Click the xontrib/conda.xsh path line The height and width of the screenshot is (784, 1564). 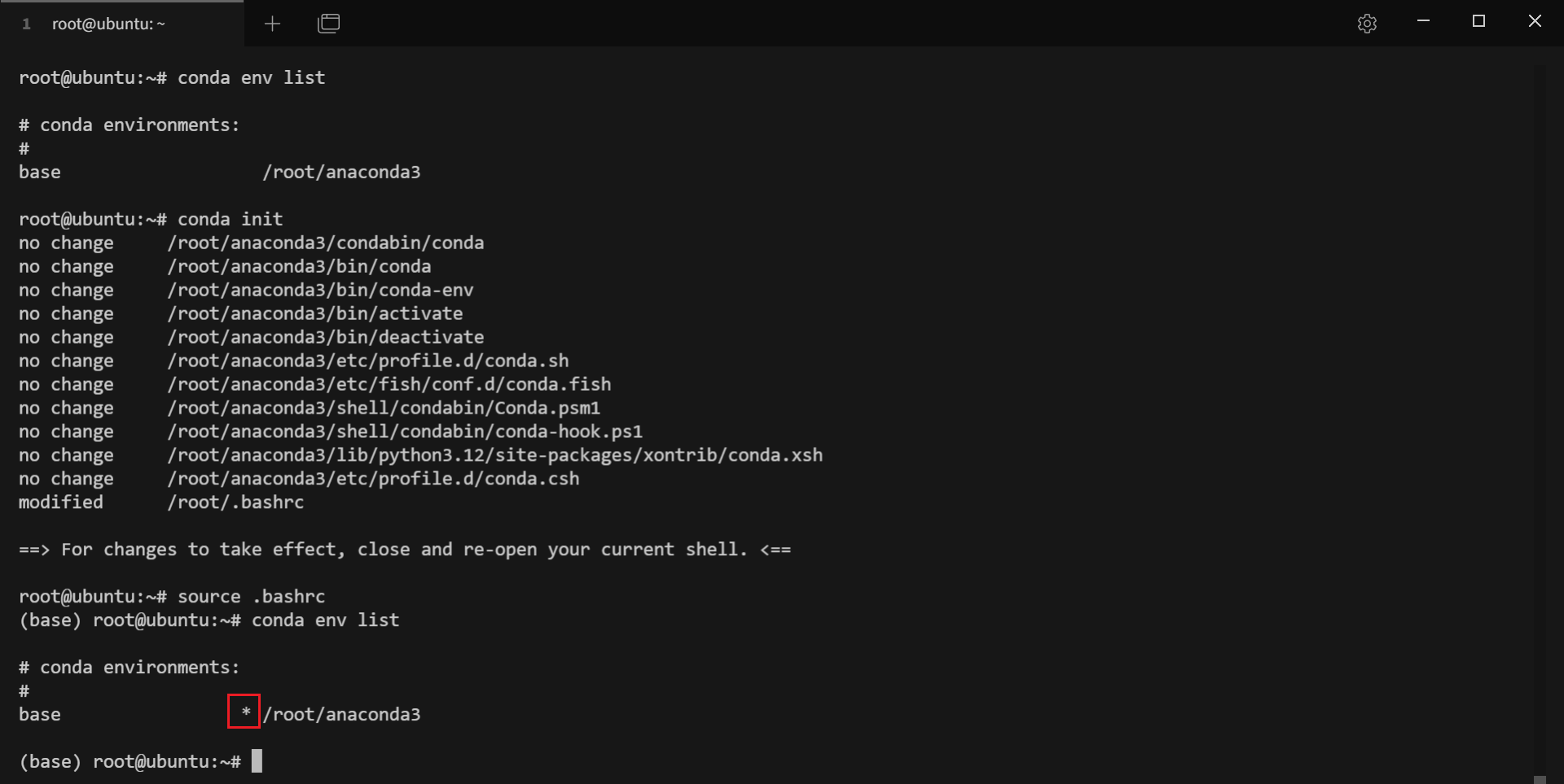point(494,455)
